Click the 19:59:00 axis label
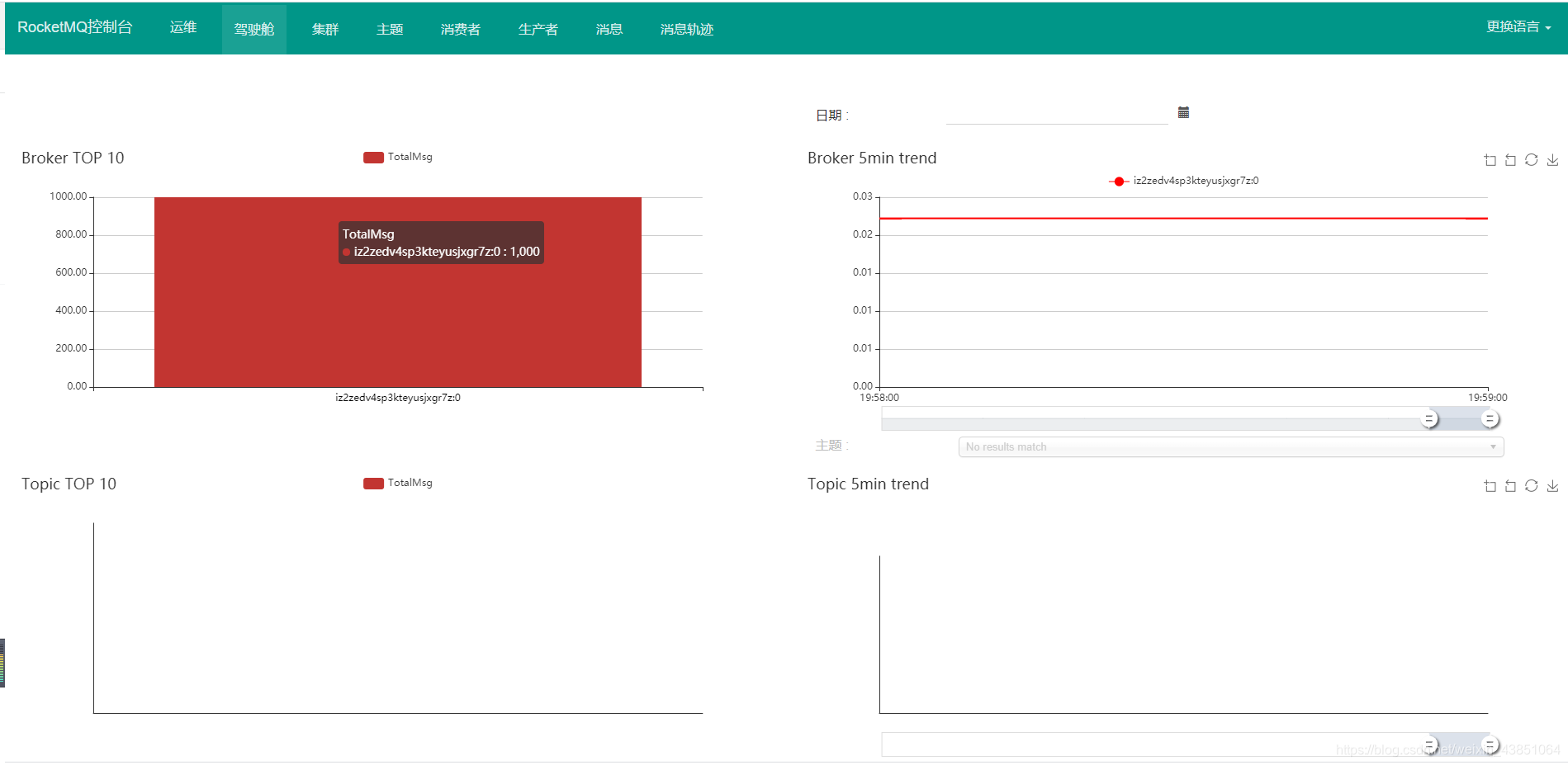The height and width of the screenshot is (765, 1568). pyautogui.click(x=1487, y=398)
